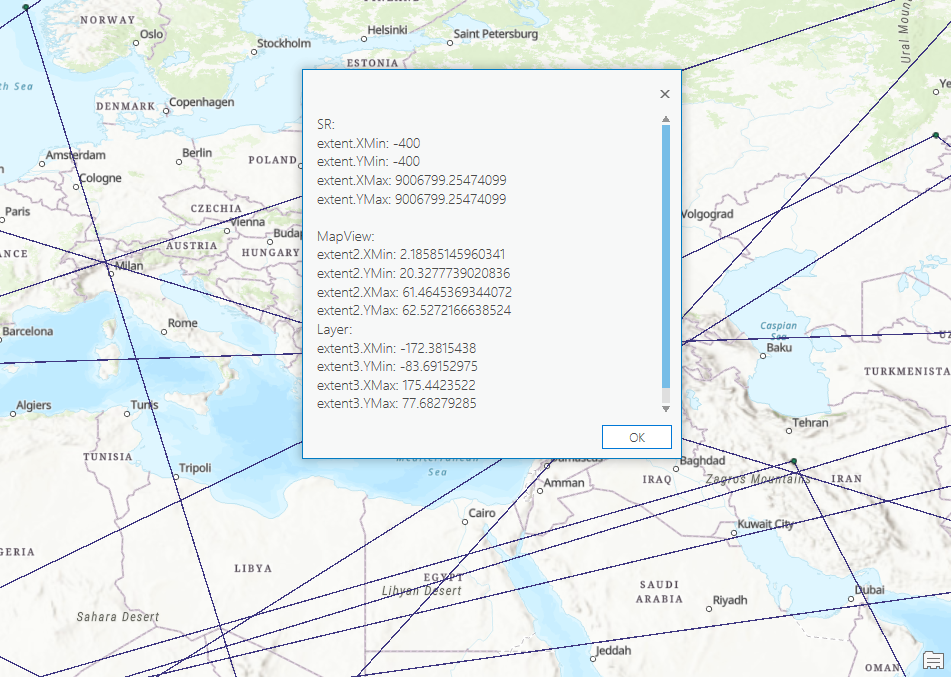Select 'extent2.YMax: 62.5272166638524' line

[414, 311]
